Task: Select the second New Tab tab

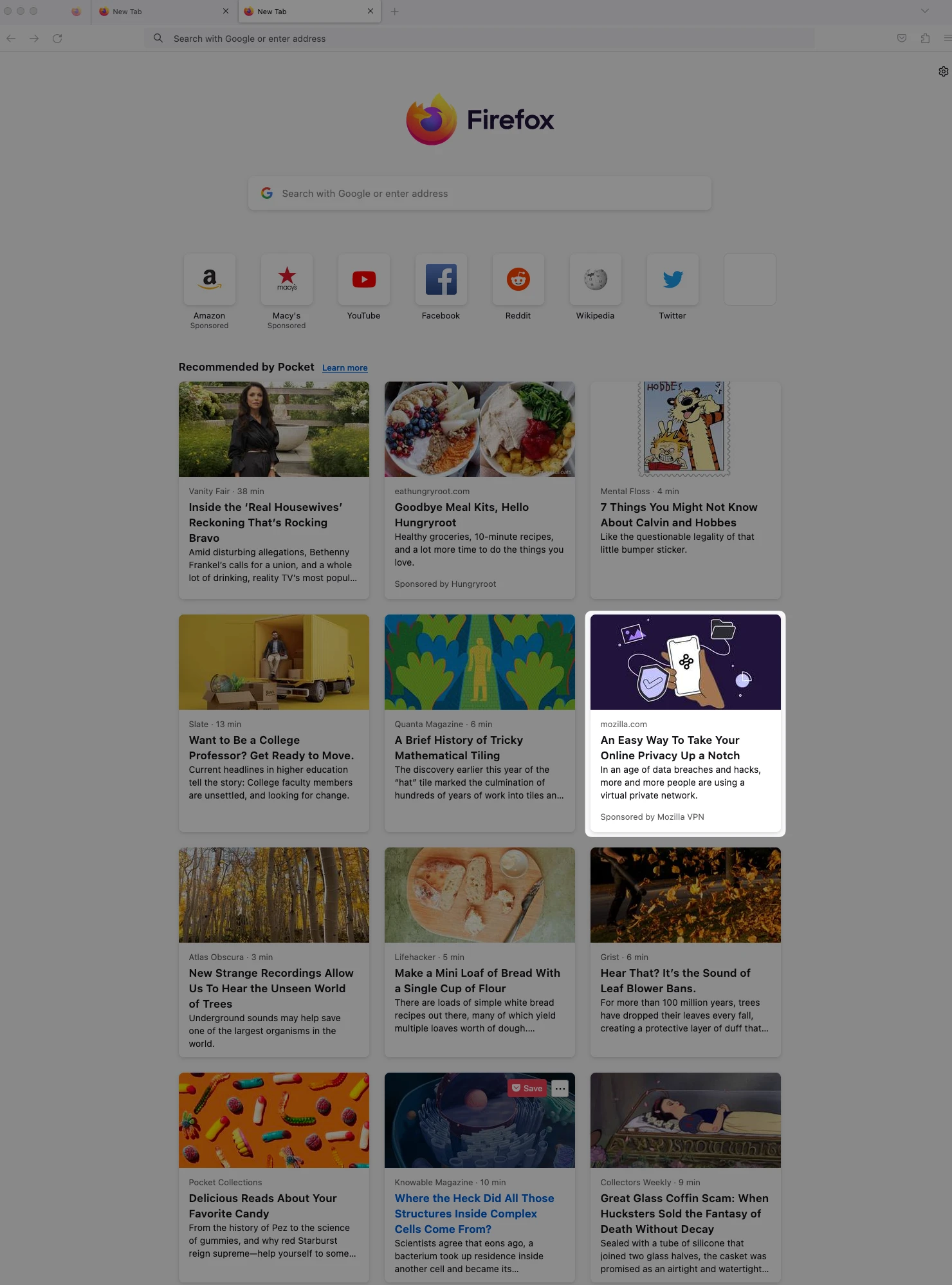Action: click(x=309, y=12)
